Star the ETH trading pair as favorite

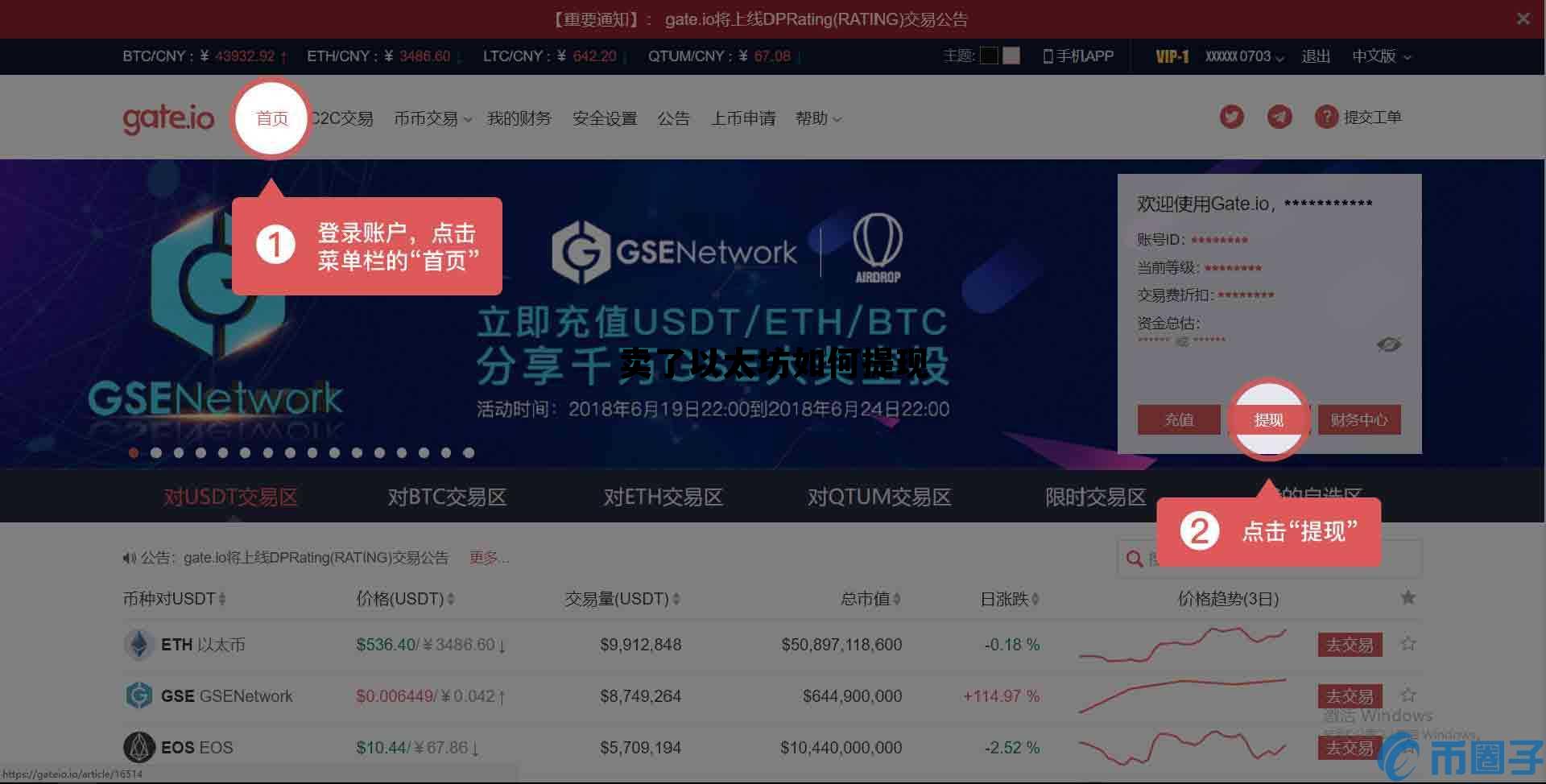pyautogui.click(x=1408, y=644)
